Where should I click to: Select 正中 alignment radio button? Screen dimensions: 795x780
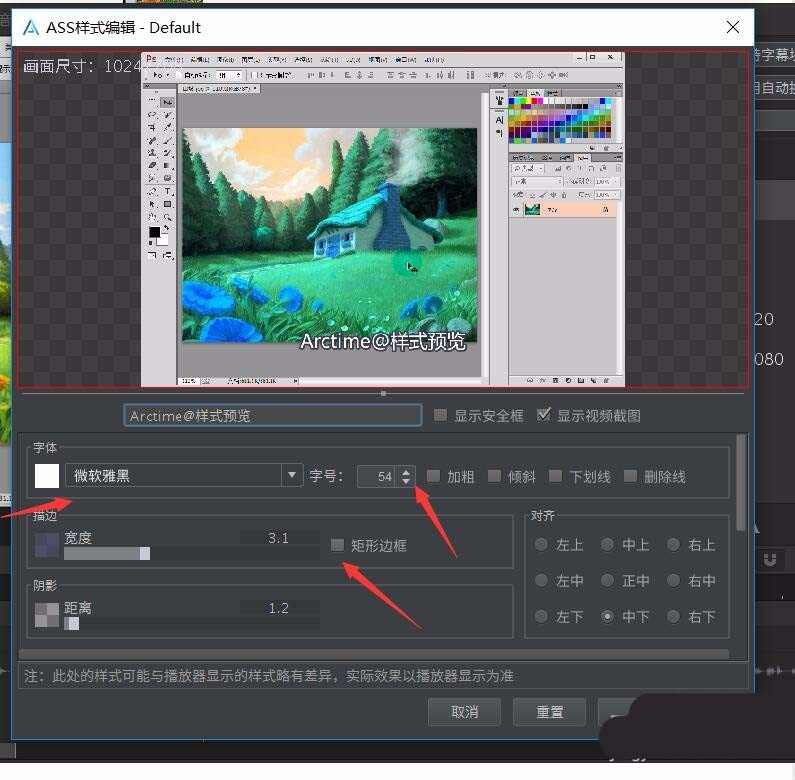(x=607, y=580)
